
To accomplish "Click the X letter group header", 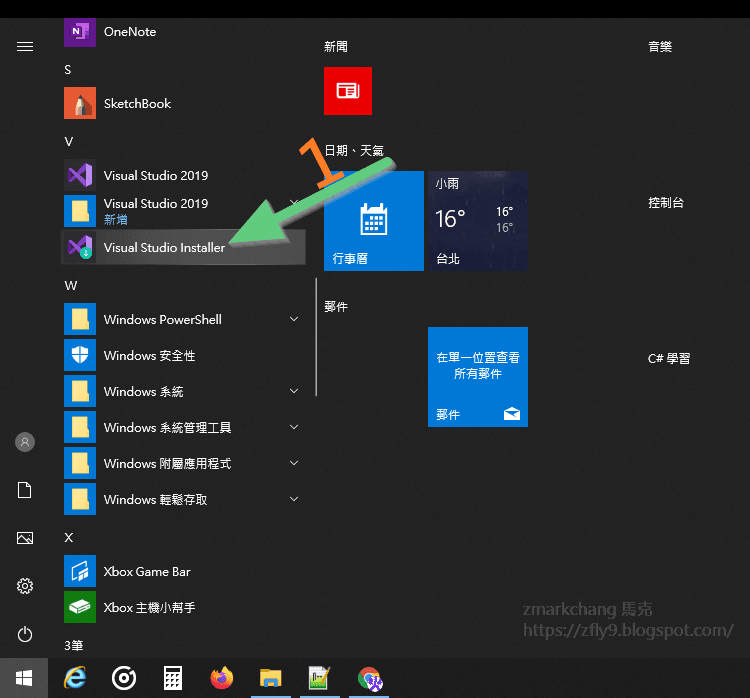I will [69, 538].
